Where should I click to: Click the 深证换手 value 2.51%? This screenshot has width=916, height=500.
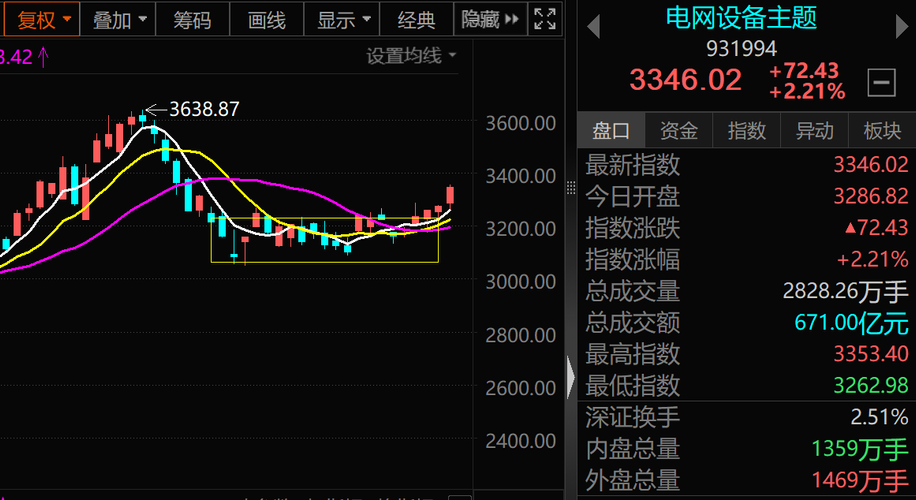pyautogui.click(x=879, y=417)
